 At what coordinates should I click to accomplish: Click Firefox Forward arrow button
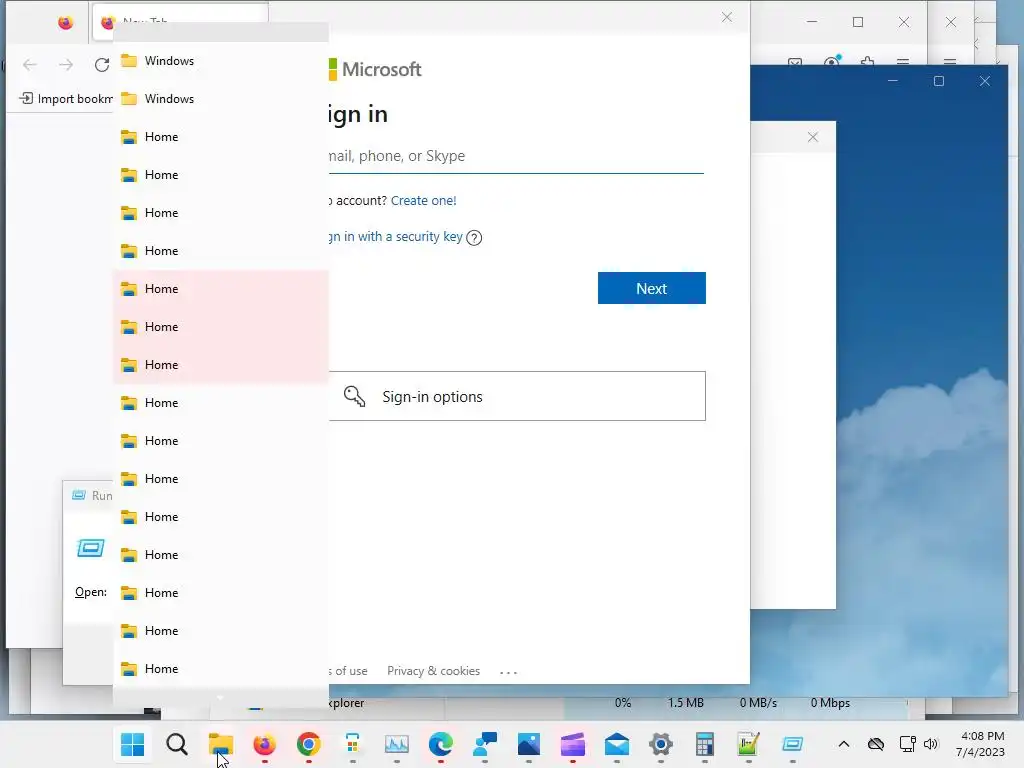(66, 65)
